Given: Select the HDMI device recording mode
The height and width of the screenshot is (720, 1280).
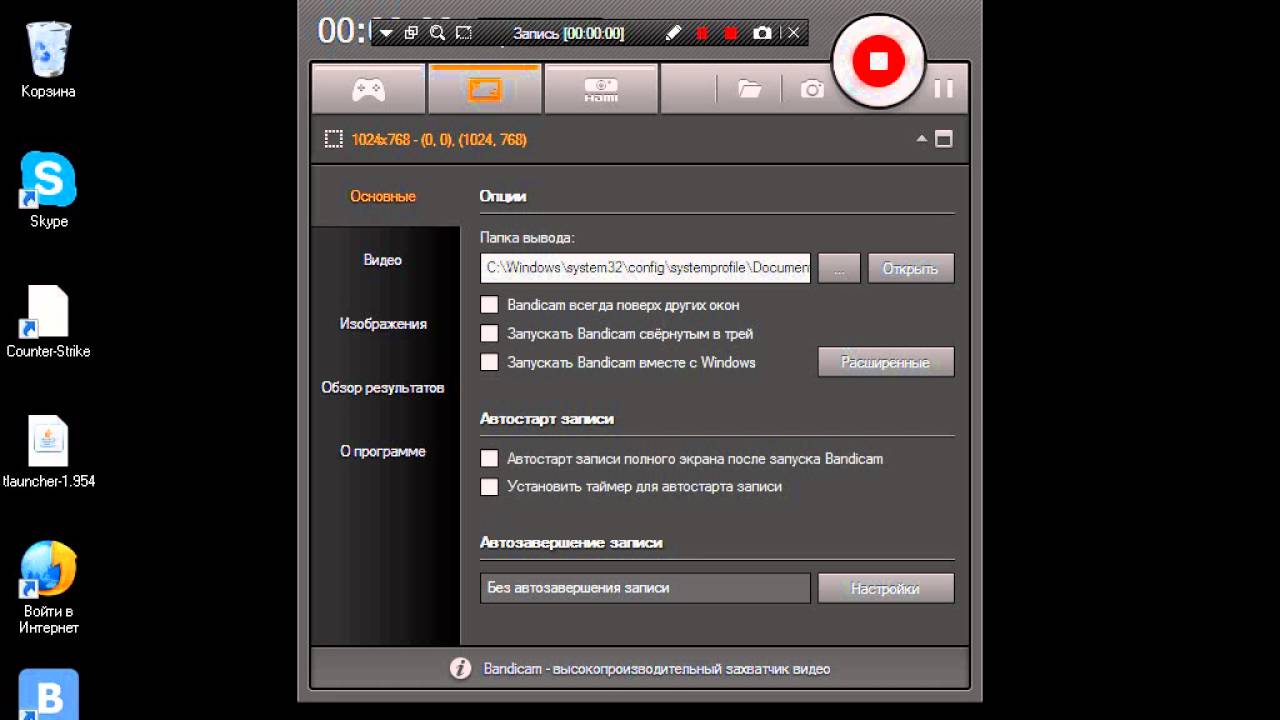Looking at the screenshot, I should coord(601,89).
